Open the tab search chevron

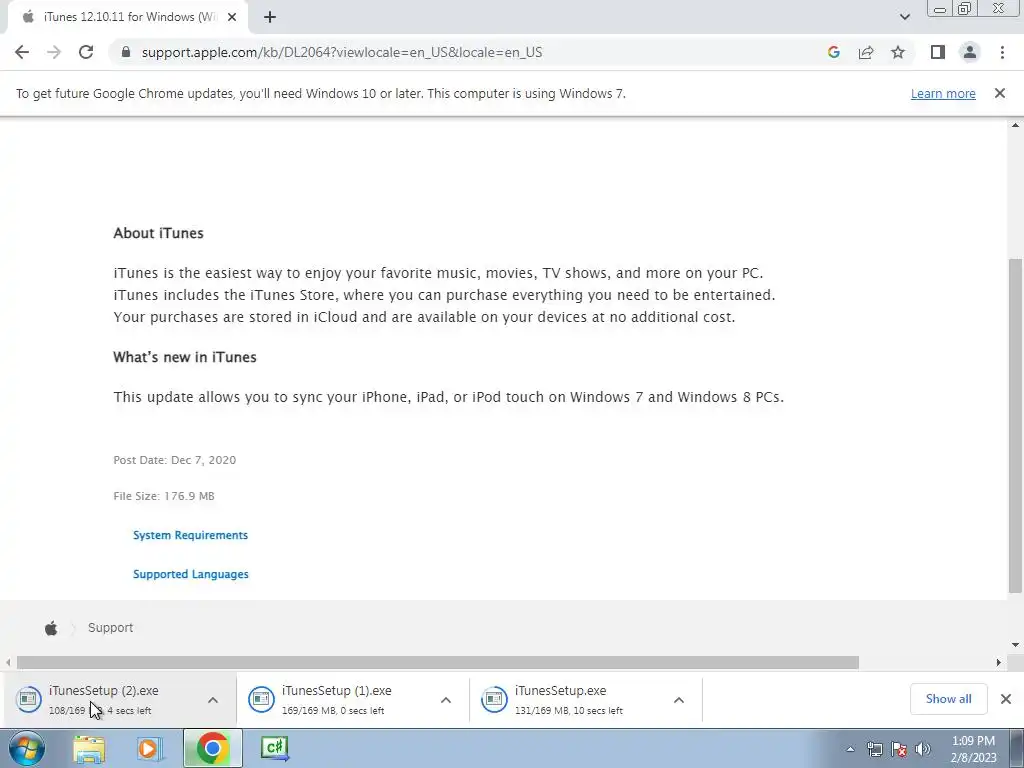click(904, 17)
